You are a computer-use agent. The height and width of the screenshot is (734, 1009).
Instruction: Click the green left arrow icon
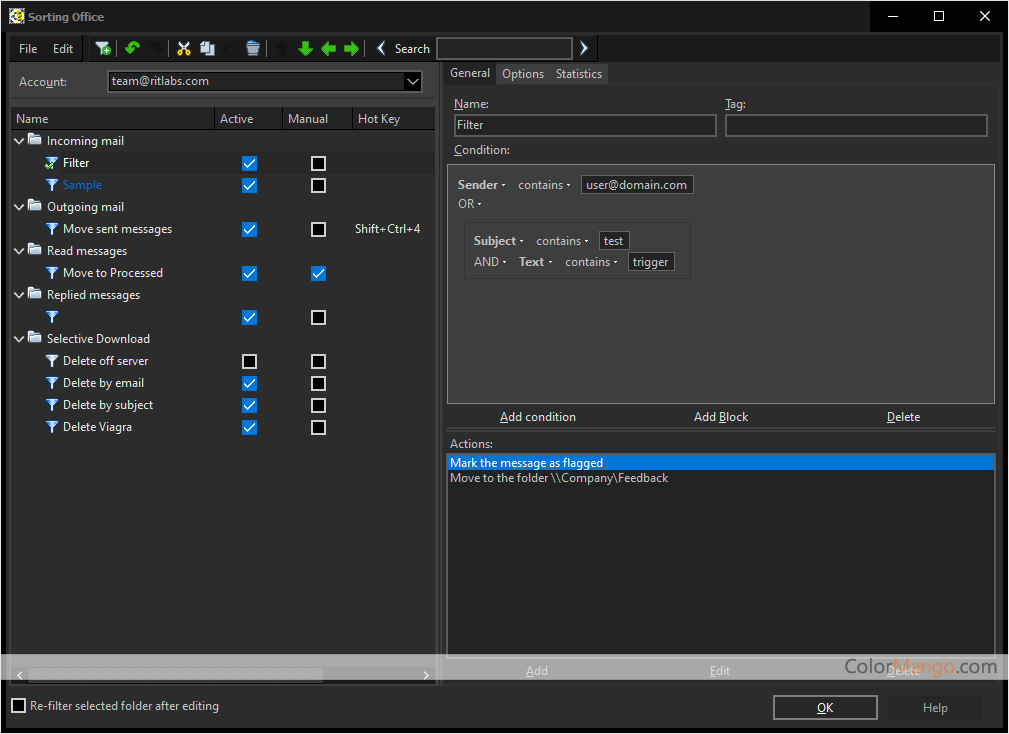tap(328, 48)
